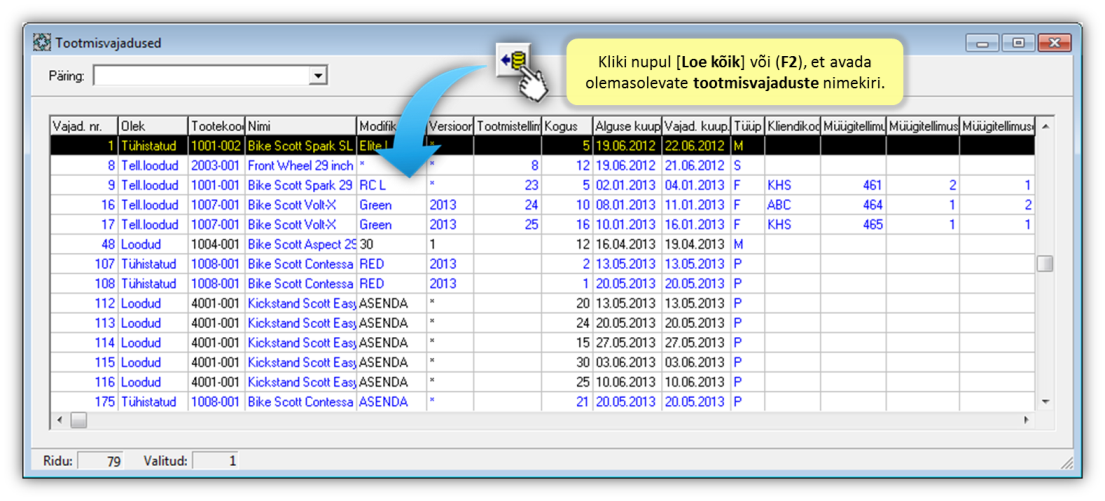The height and width of the screenshot is (501, 1105).
Task: Sort by Vajad. nr. column header
Action: tap(84, 126)
